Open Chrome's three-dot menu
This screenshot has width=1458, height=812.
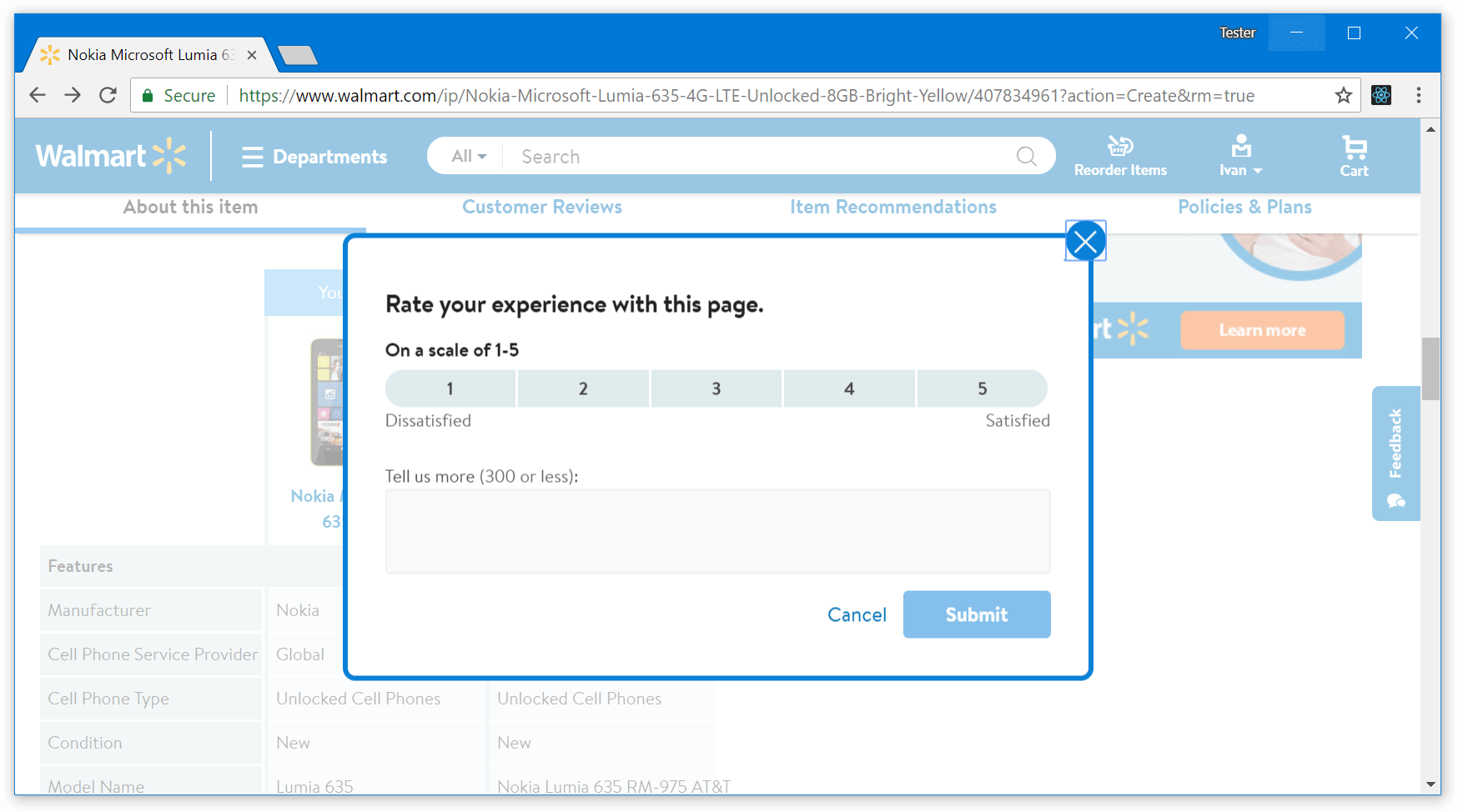click(x=1420, y=95)
